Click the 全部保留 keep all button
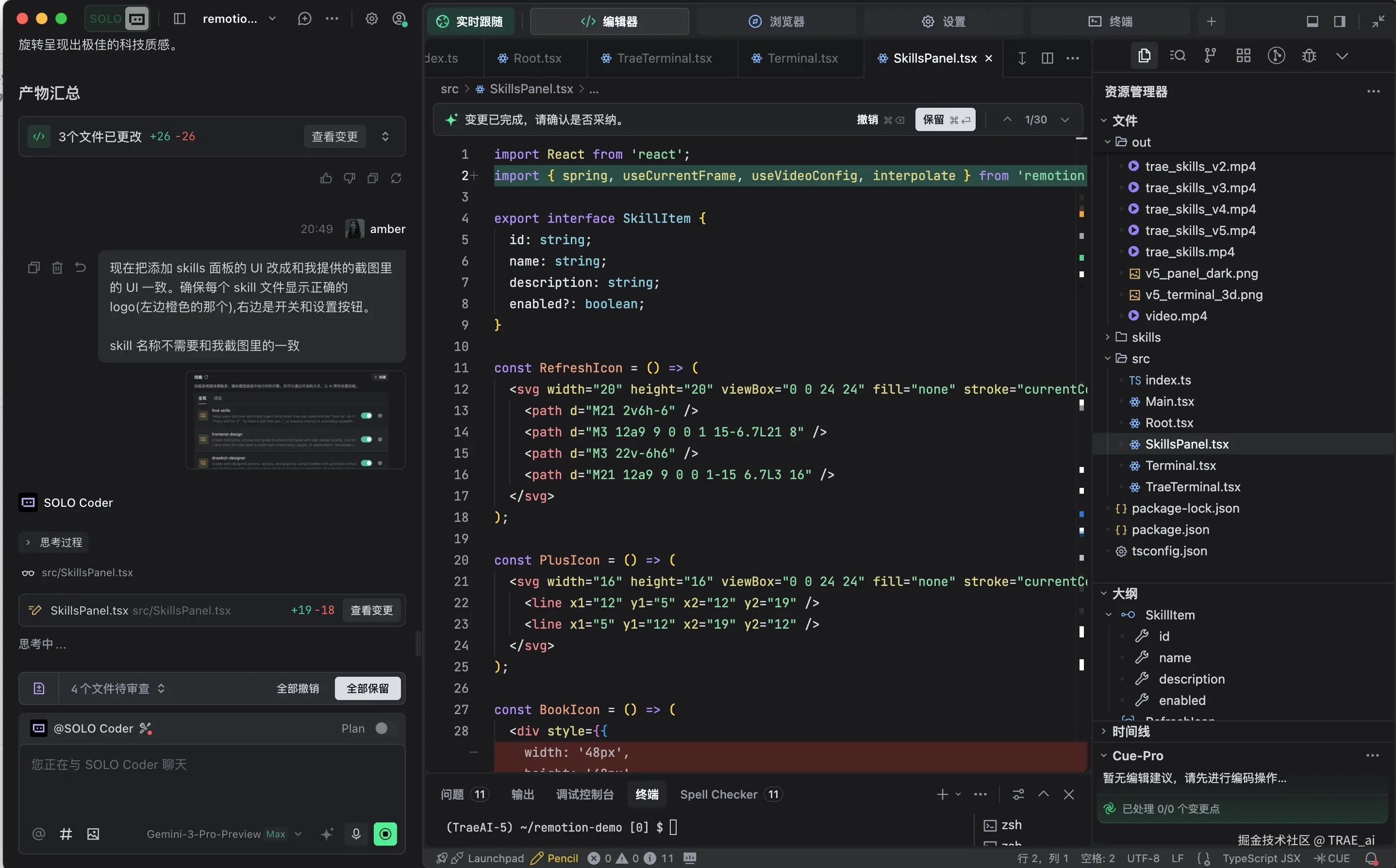This screenshot has height=868, width=1396. (367, 688)
